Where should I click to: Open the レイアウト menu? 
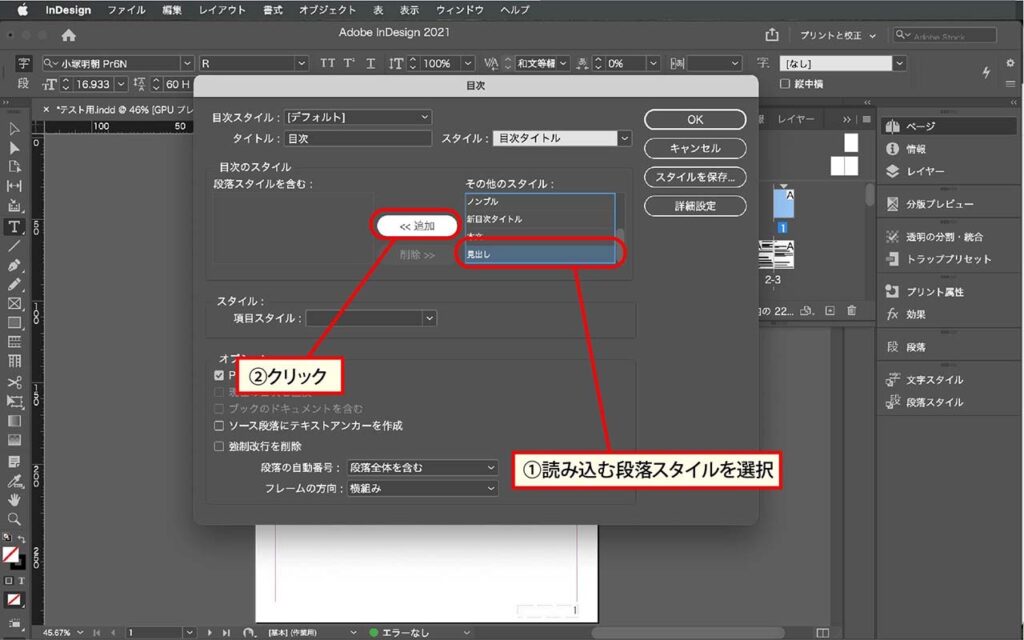pyautogui.click(x=222, y=10)
